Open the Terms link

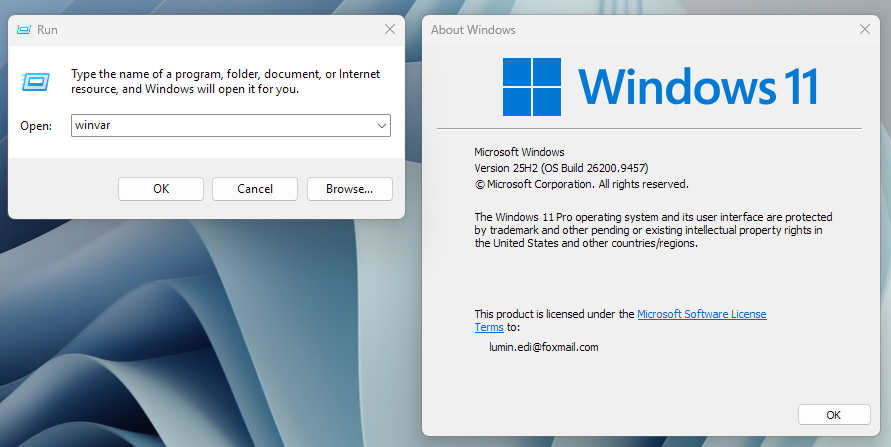pos(489,327)
